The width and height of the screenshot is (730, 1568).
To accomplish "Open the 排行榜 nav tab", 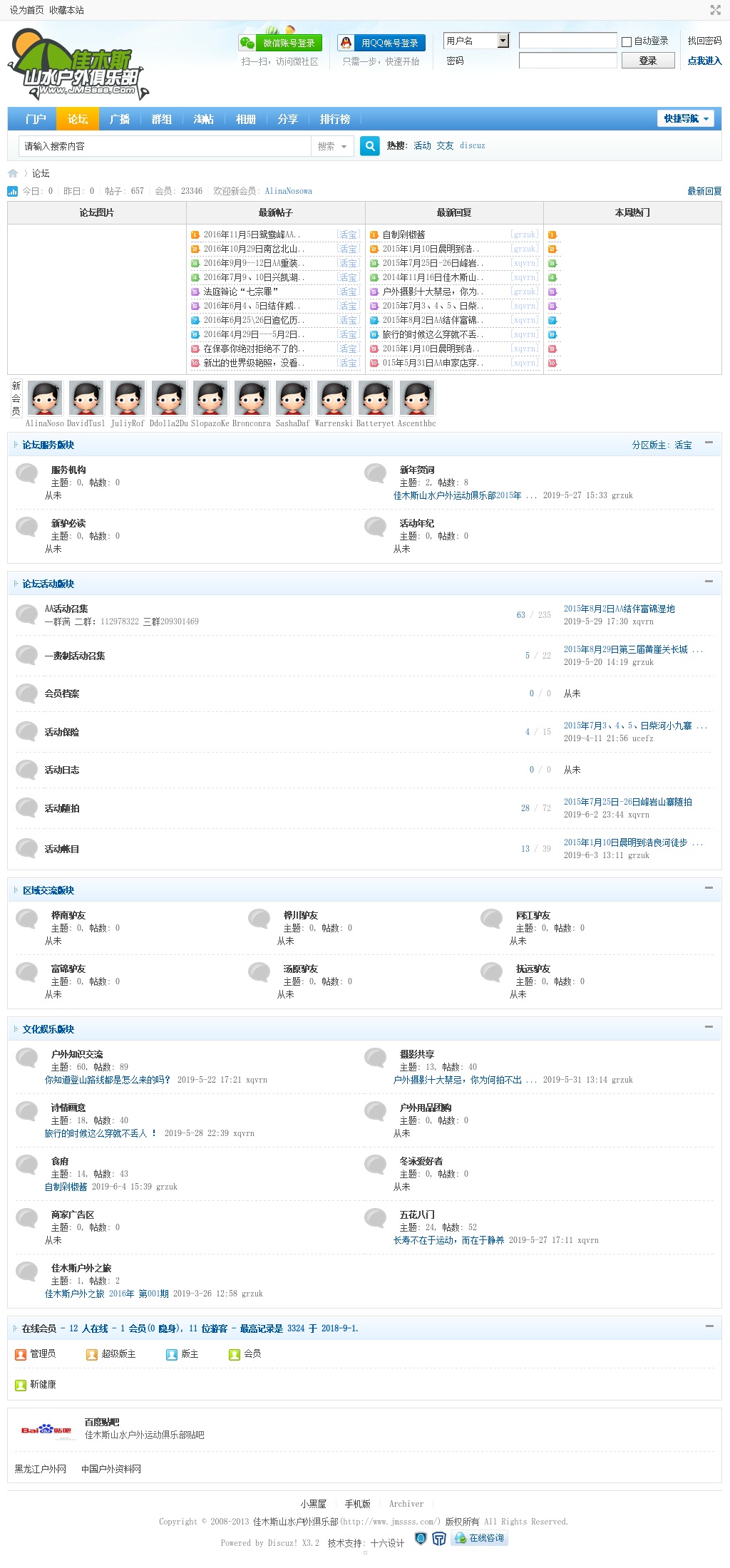I will coord(335,119).
